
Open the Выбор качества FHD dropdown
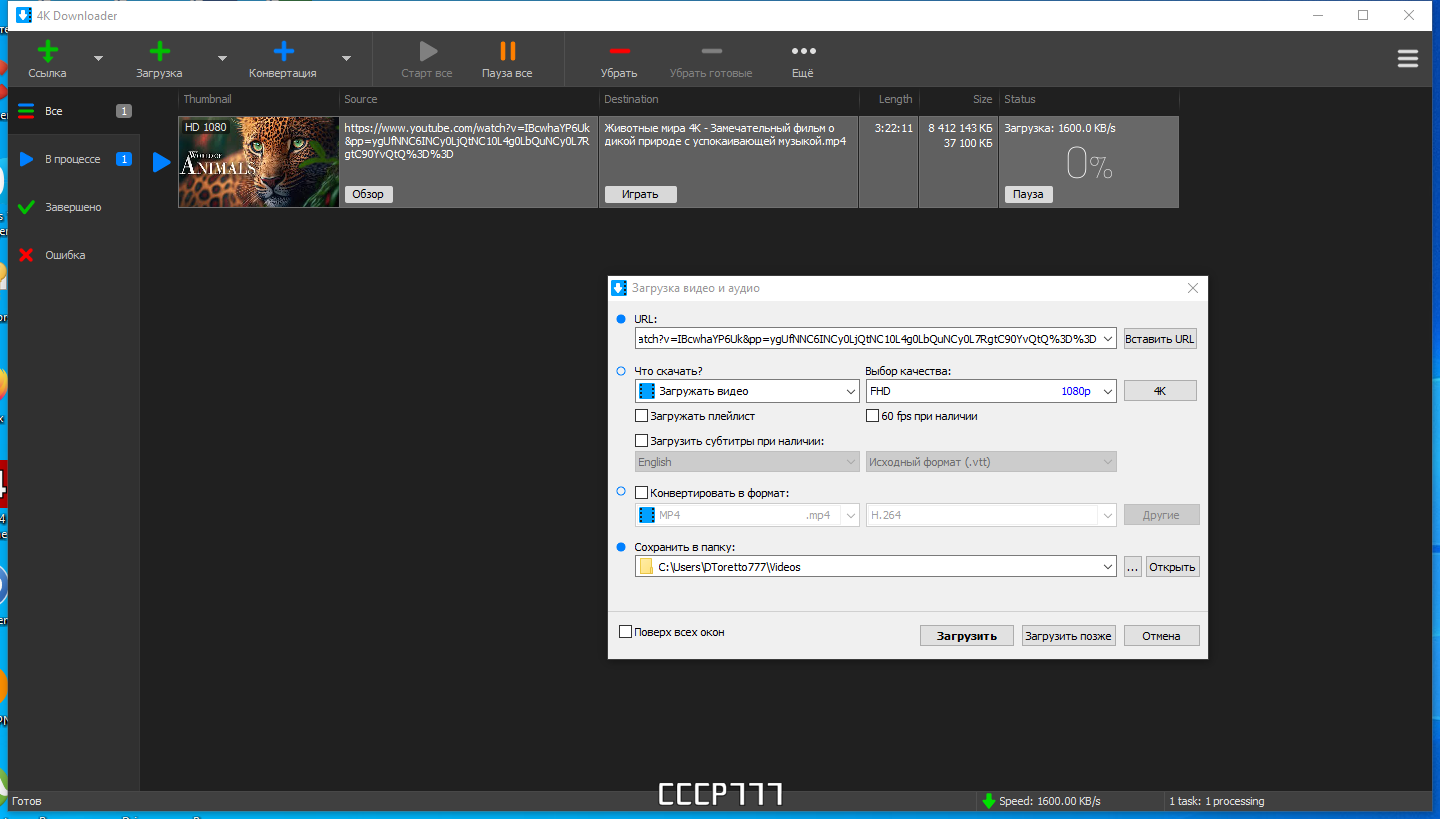pyautogui.click(x=991, y=391)
